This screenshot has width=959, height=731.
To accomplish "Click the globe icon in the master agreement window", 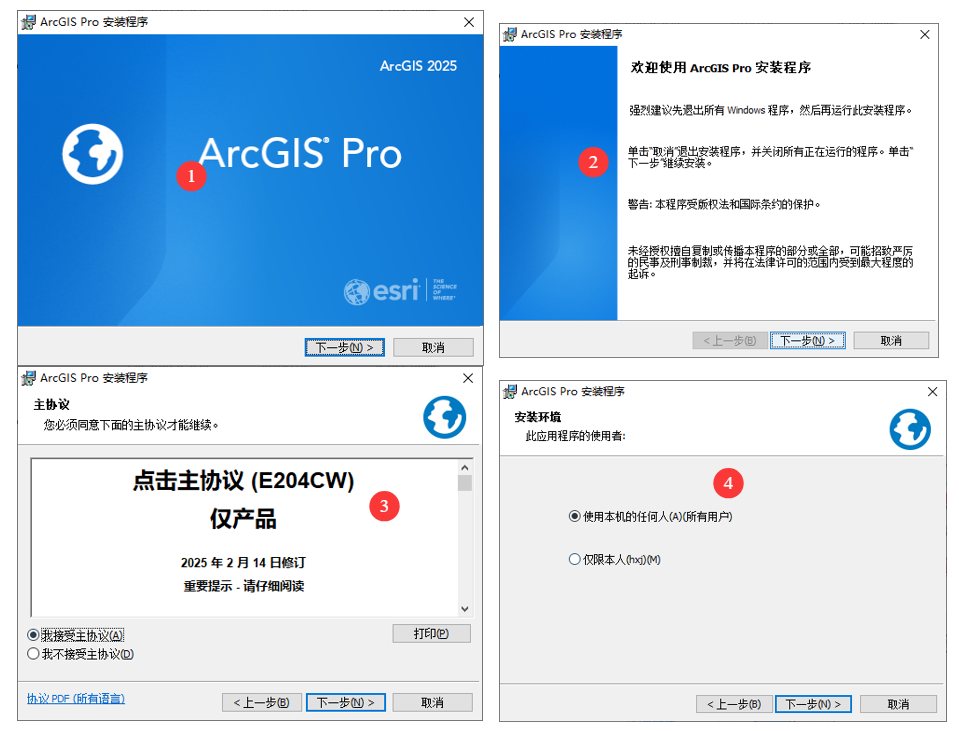I will pyautogui.click(x=445, y=417).
